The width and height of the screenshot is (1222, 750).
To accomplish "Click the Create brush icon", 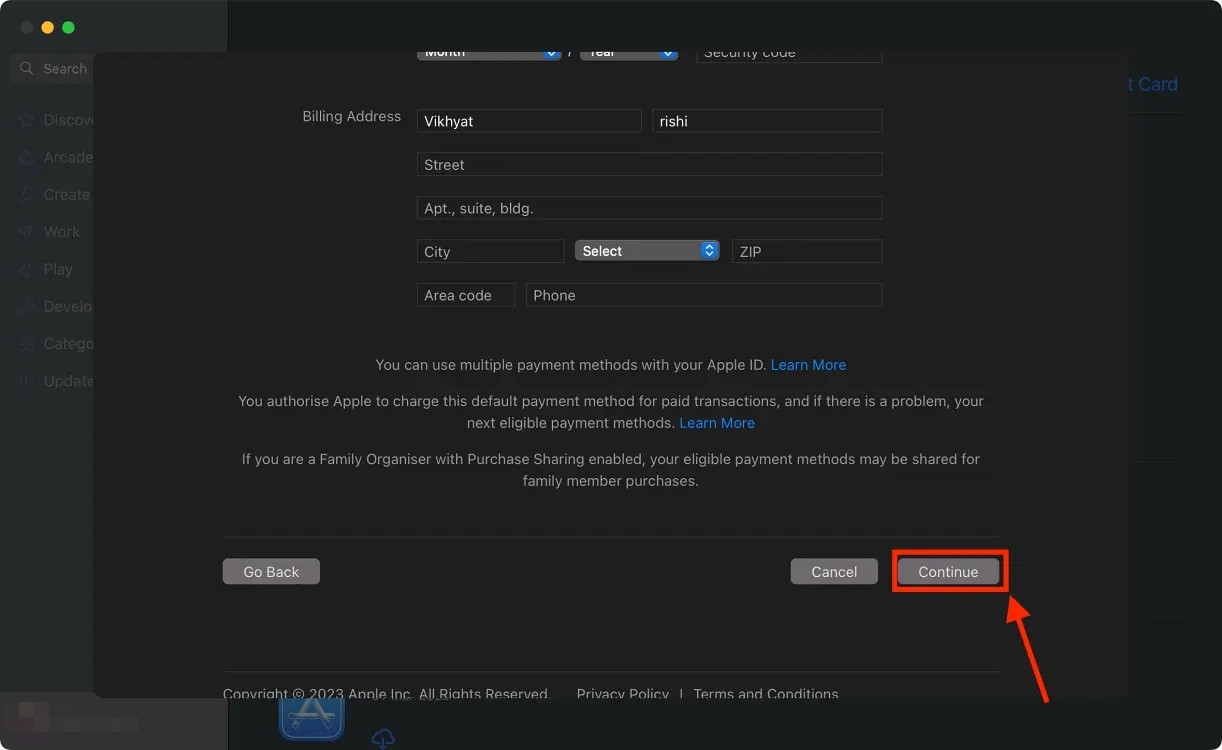I will tap(26, 195).
